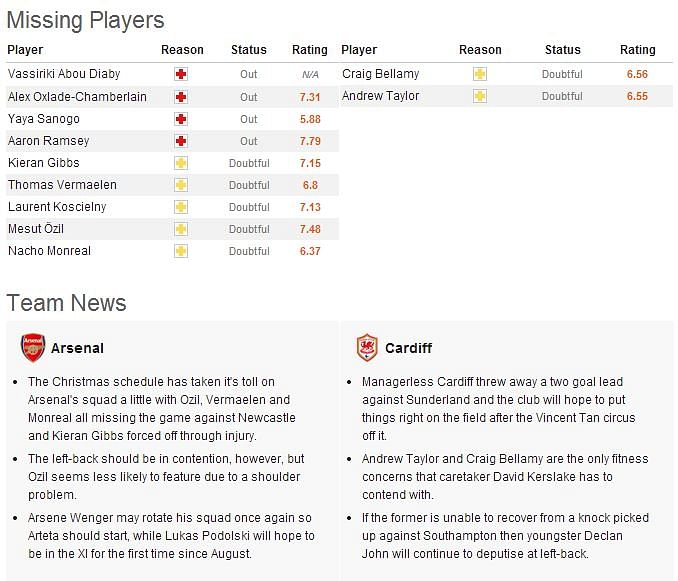This screenshot has height=581, width=678.
Task: Click Craig Bellamy's 6.56 rating
Action: click(637, 74)
